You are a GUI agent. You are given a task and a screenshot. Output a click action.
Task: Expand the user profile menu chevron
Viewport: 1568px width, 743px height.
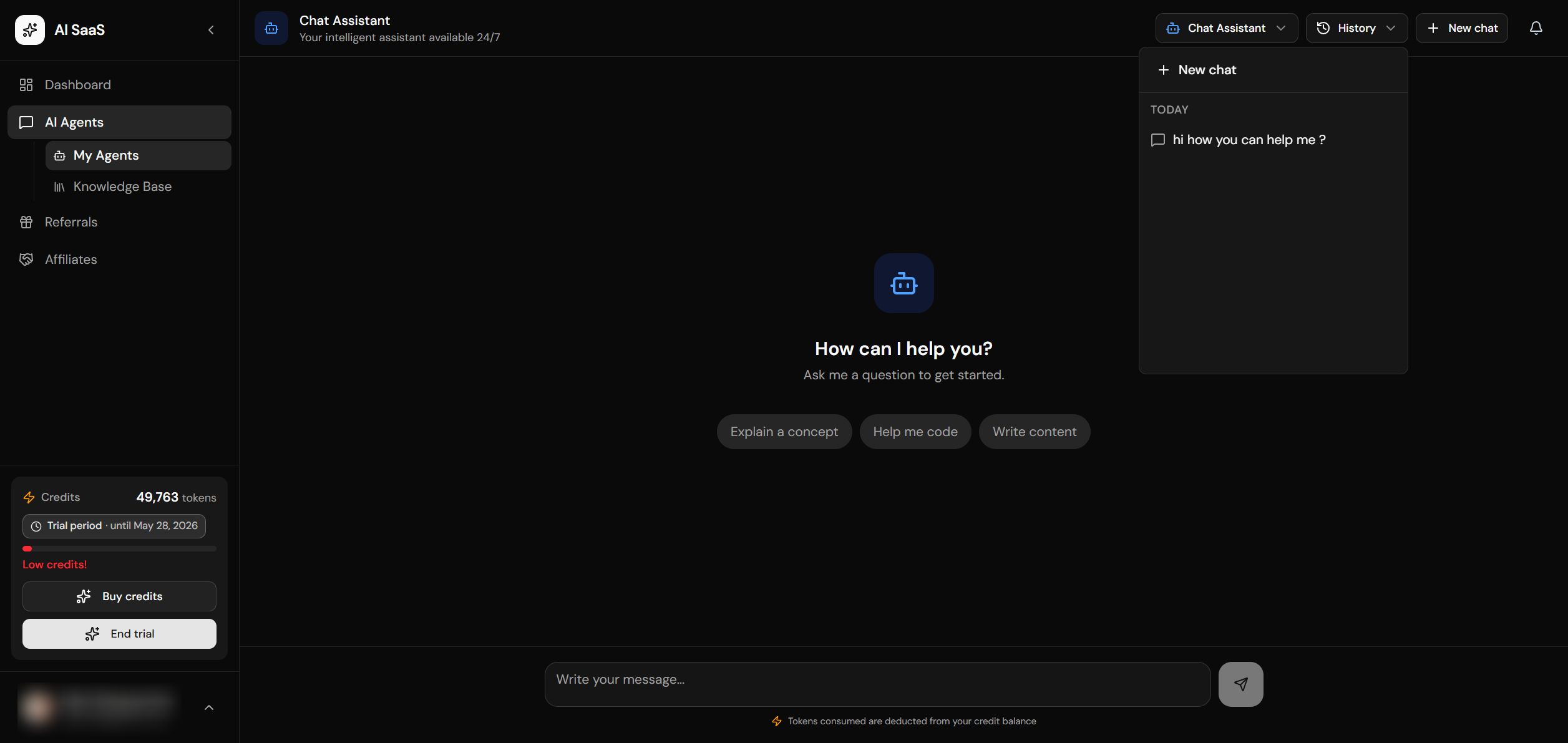[x=209, y=707]
